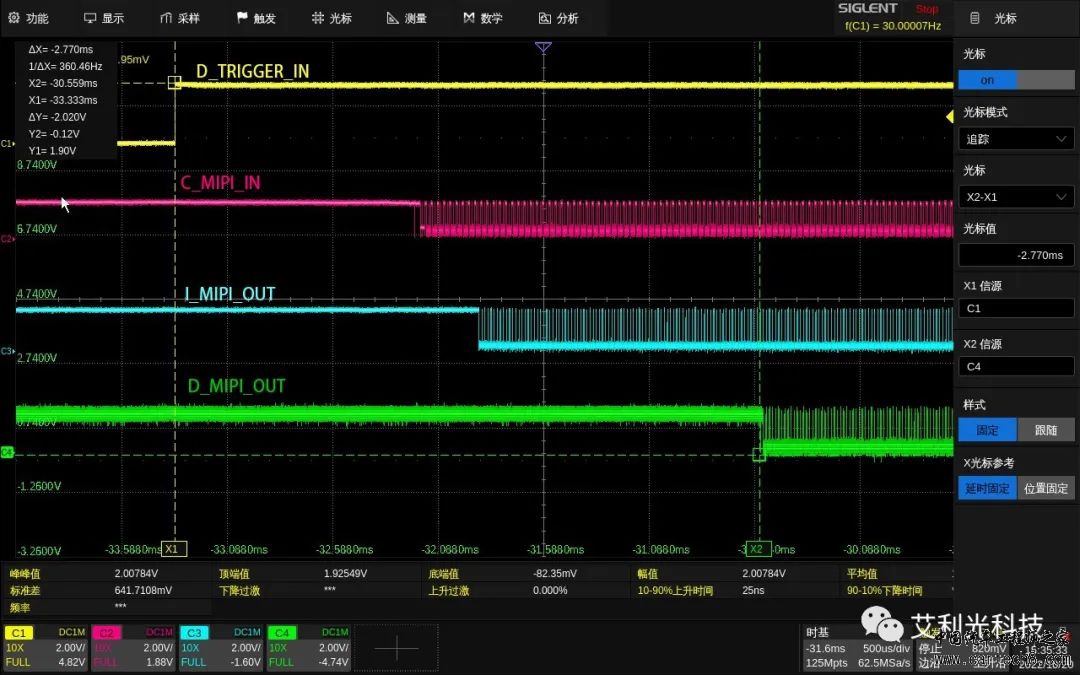Click the 顶端值 measurement 1.92549V
The image size is (1080, 675).
345,573
